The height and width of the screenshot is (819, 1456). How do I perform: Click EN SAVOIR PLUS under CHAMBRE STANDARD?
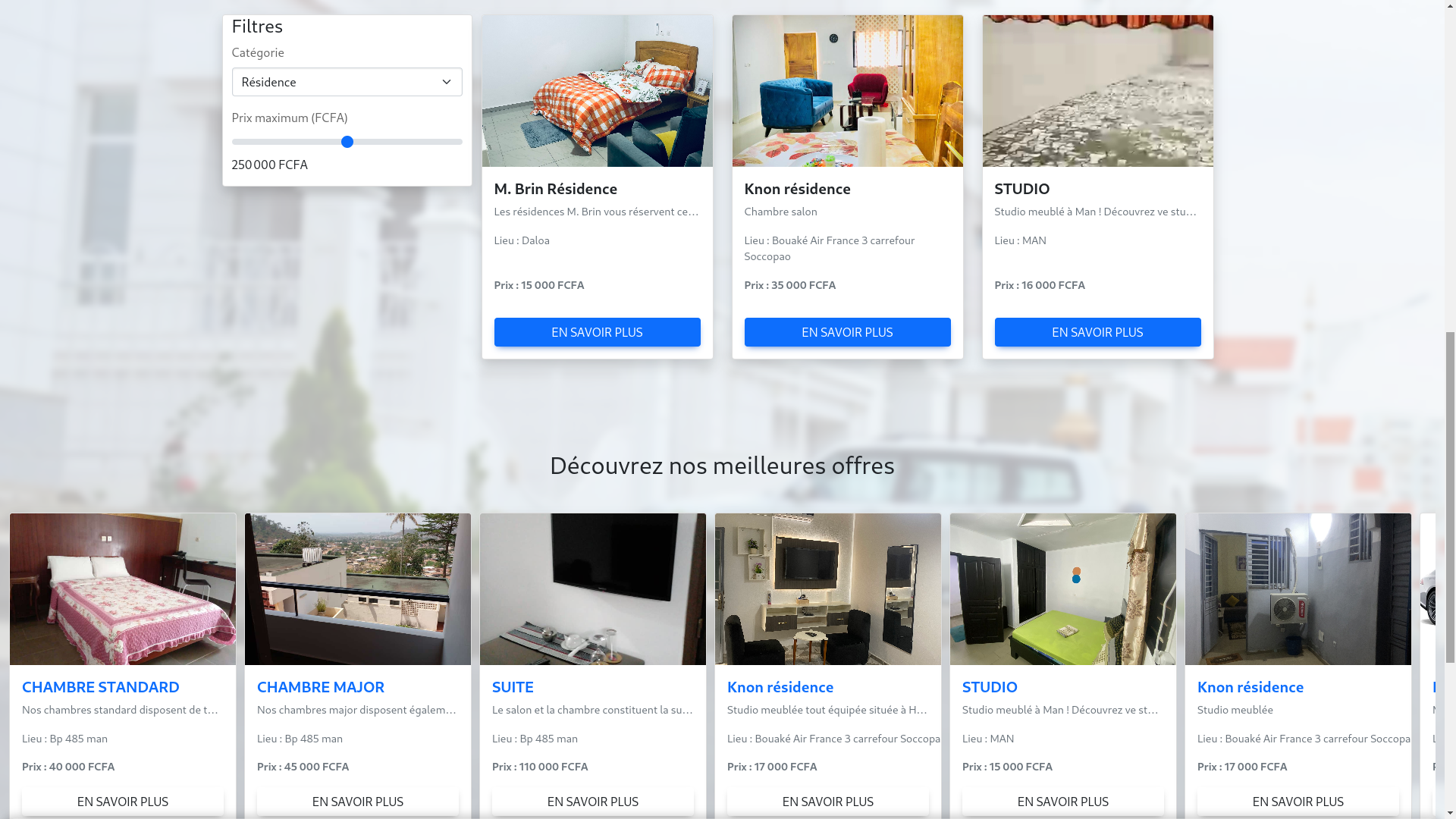click(123, 802)
